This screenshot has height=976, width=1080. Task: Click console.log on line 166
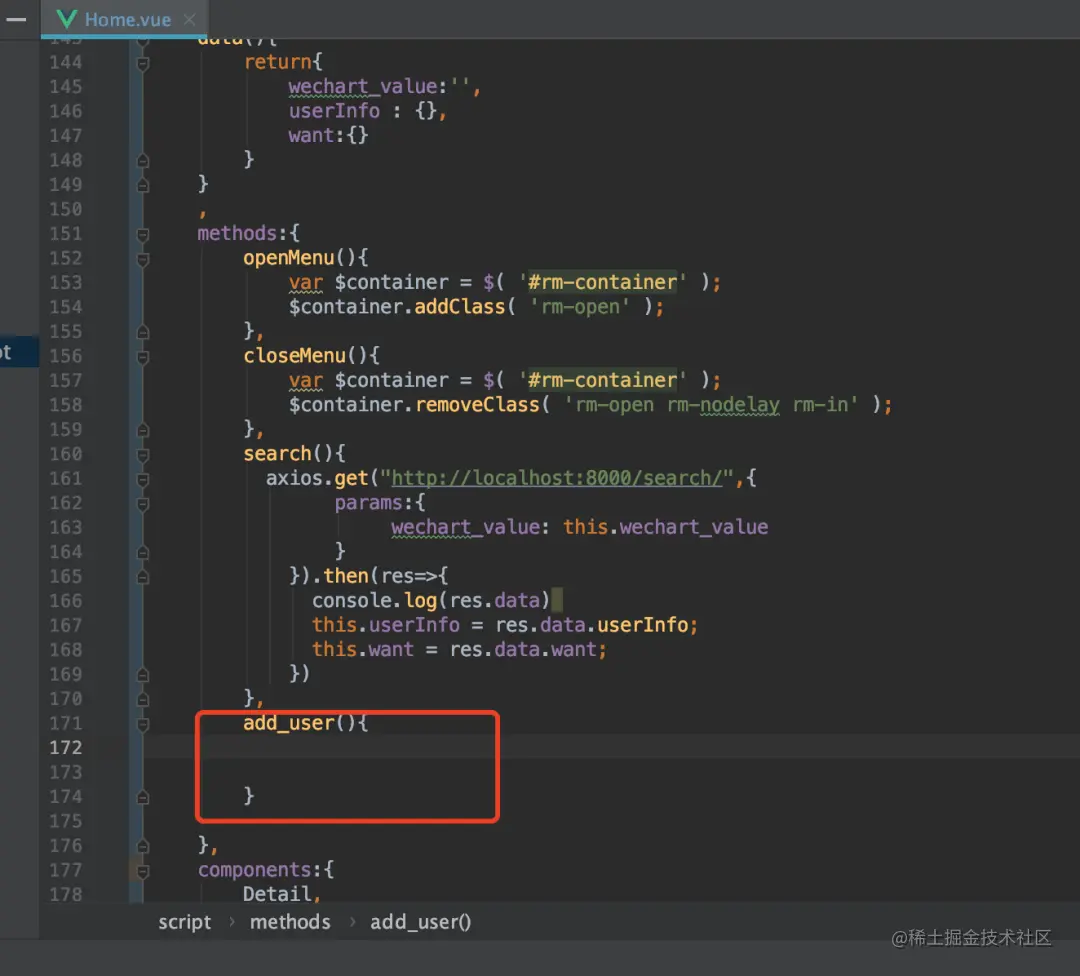(374, 600)
